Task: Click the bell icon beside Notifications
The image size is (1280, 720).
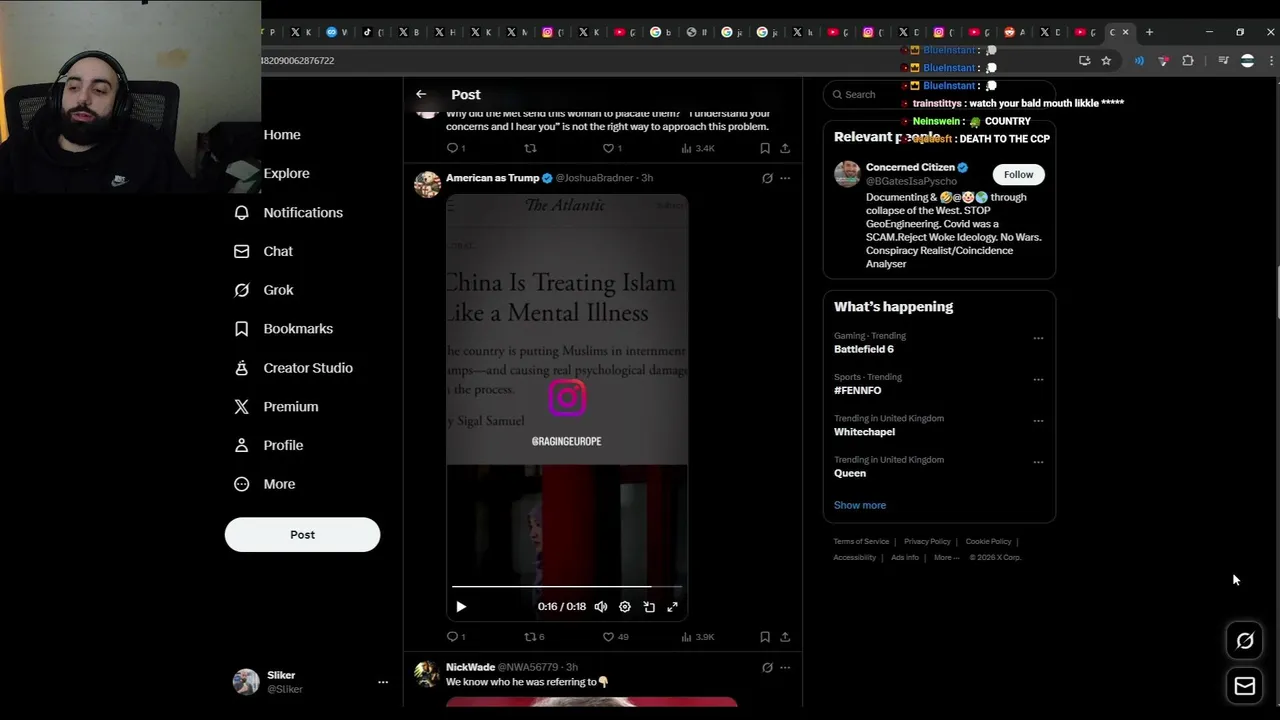Action: point(241,213)
